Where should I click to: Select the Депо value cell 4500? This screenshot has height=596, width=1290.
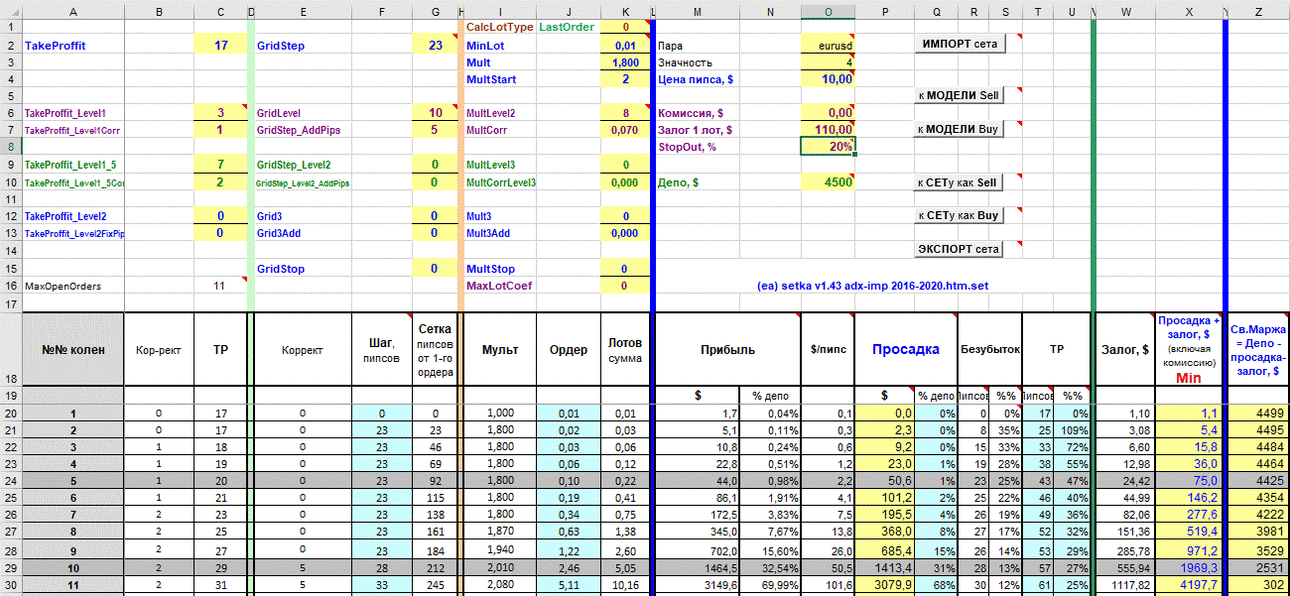pos(828,183)
